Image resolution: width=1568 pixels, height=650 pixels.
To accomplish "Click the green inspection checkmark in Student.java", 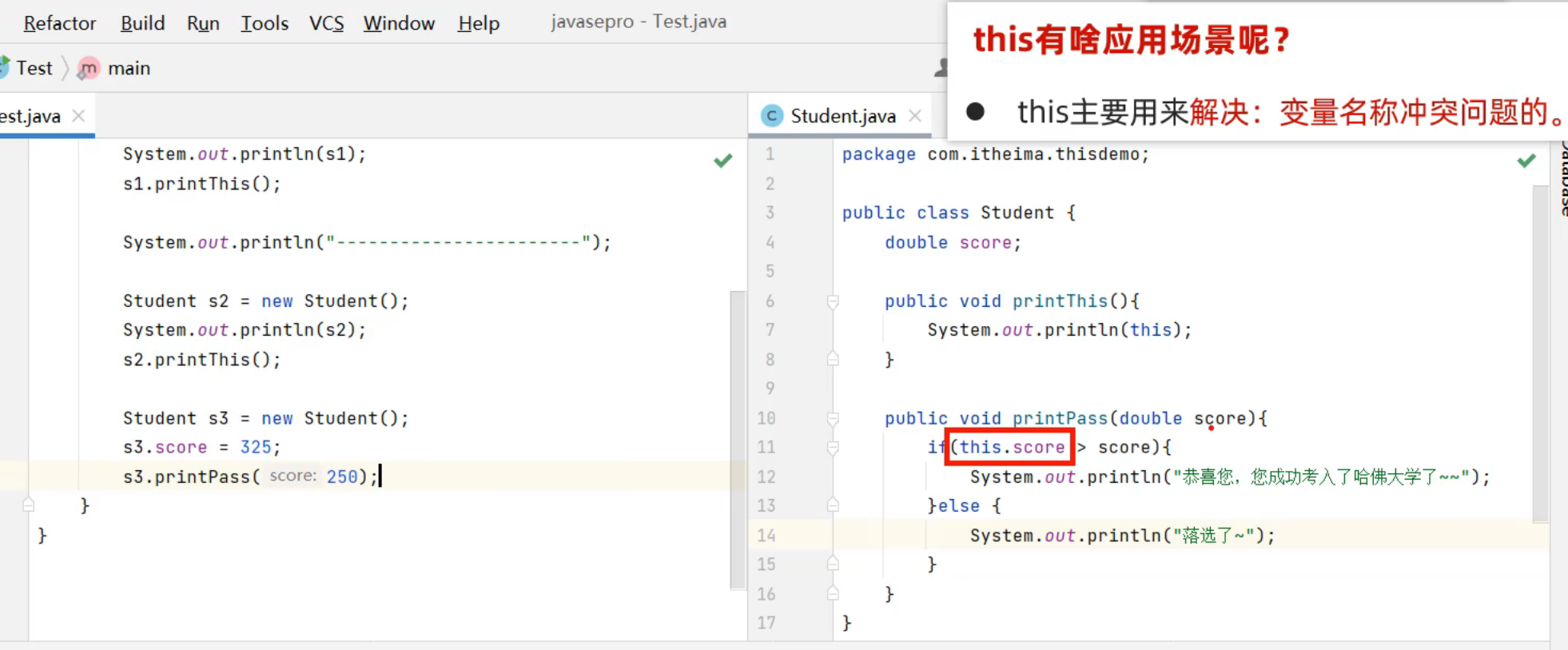I will (1526, 161).
